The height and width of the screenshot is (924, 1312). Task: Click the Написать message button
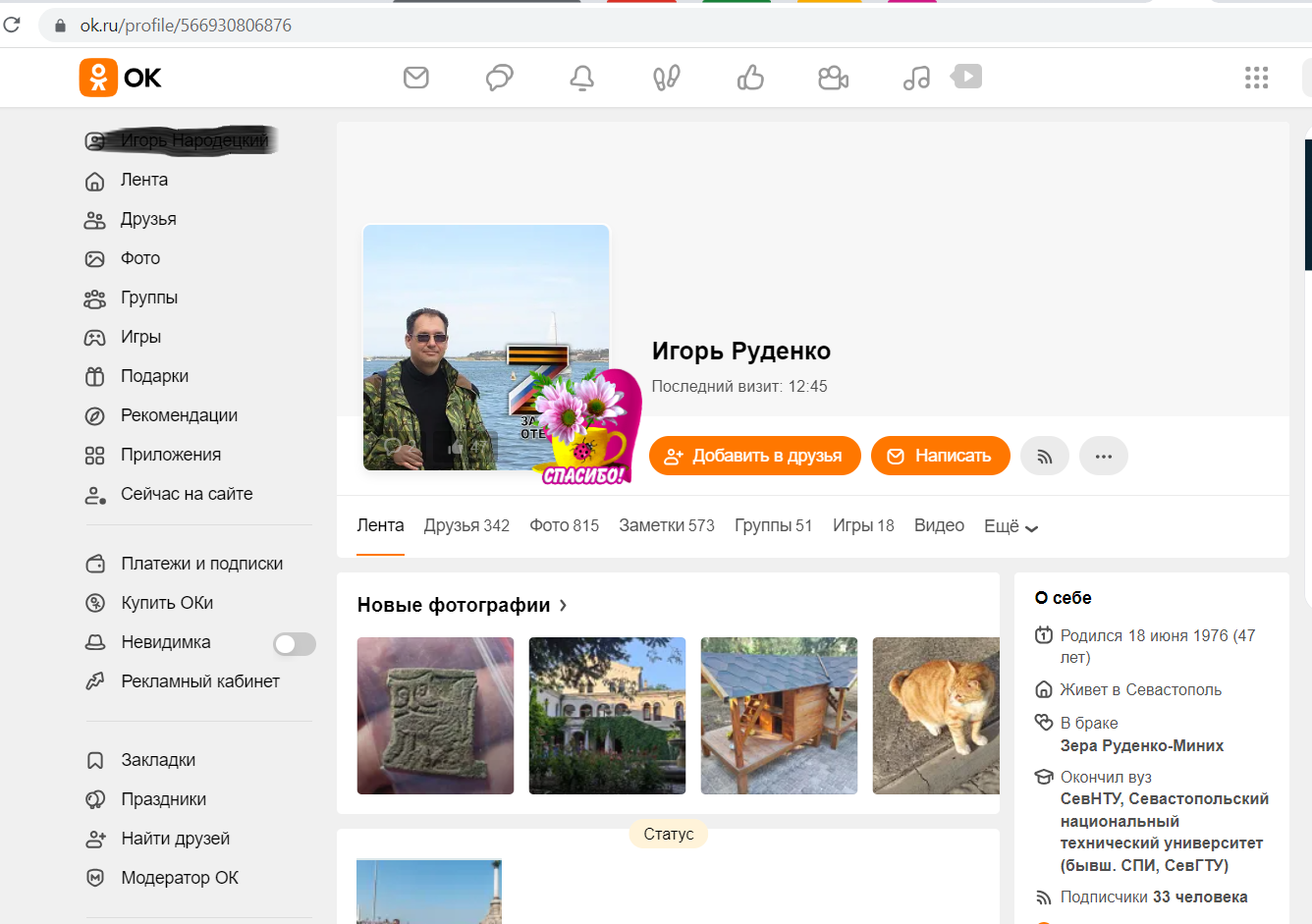coord(940,455)
